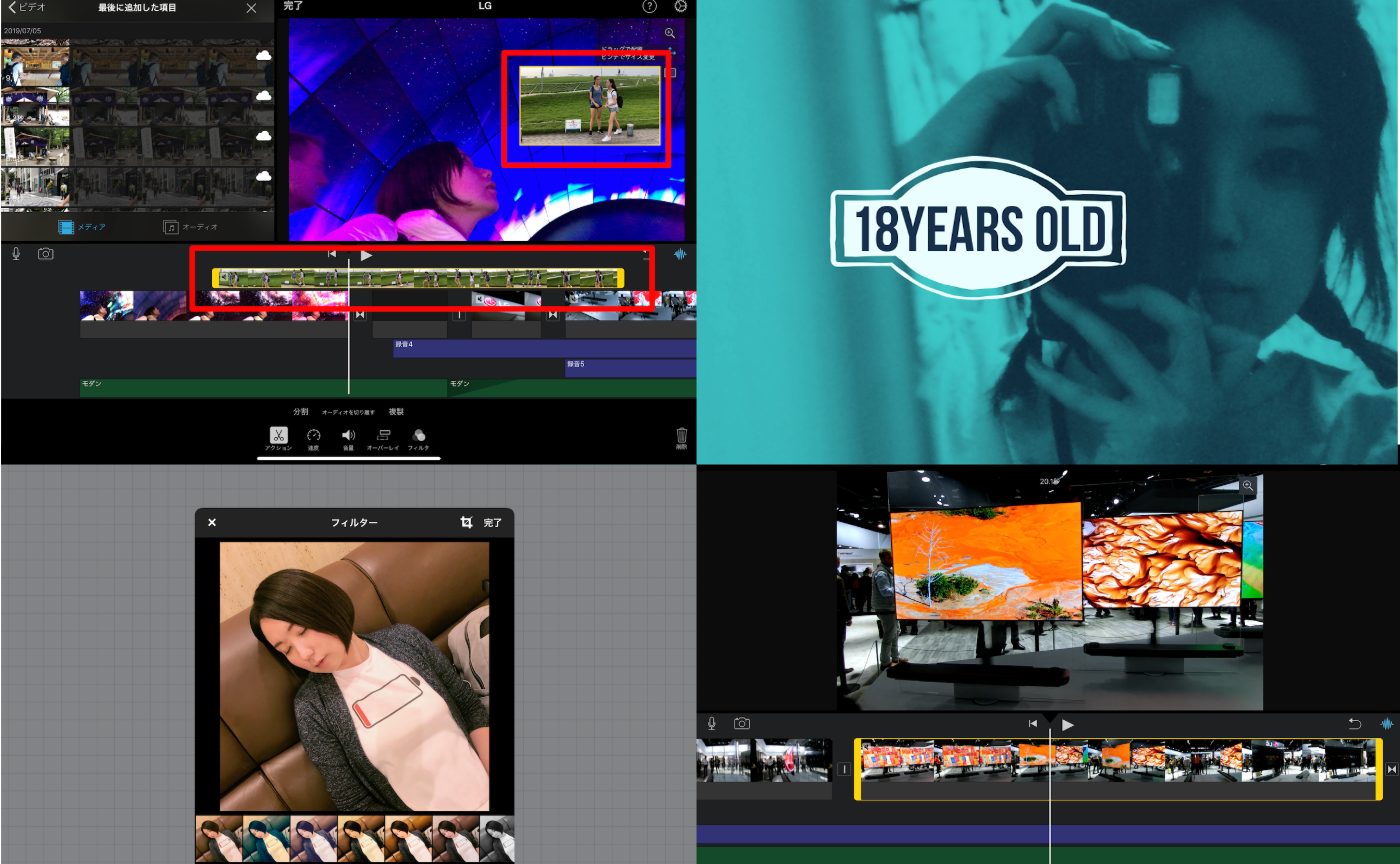The width and height of the screenshot is (1400, 864).
Task: Switch to the メディア tab
Action: tap(82, 227)
